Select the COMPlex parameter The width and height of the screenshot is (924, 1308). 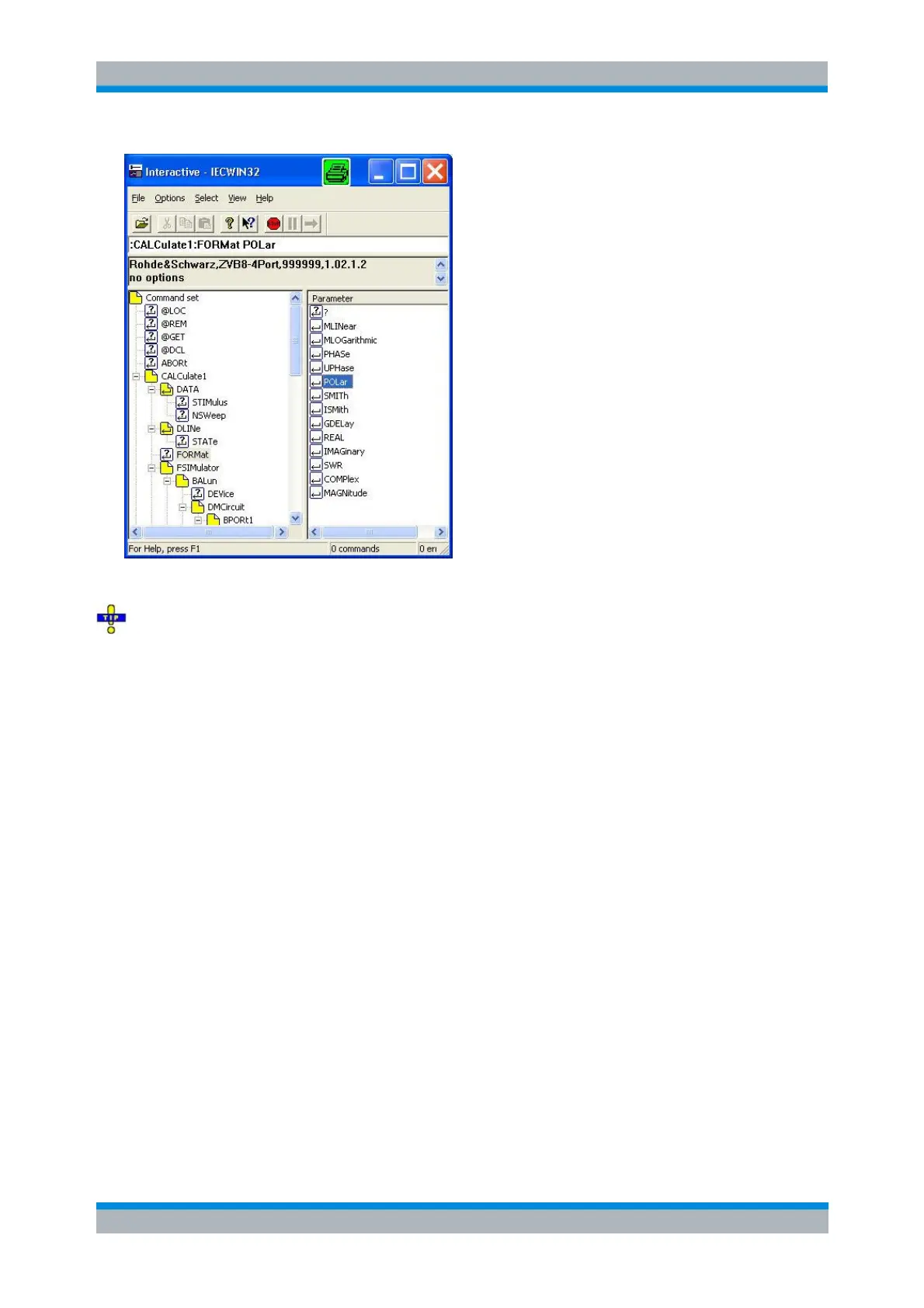click(x=342, y=479)
